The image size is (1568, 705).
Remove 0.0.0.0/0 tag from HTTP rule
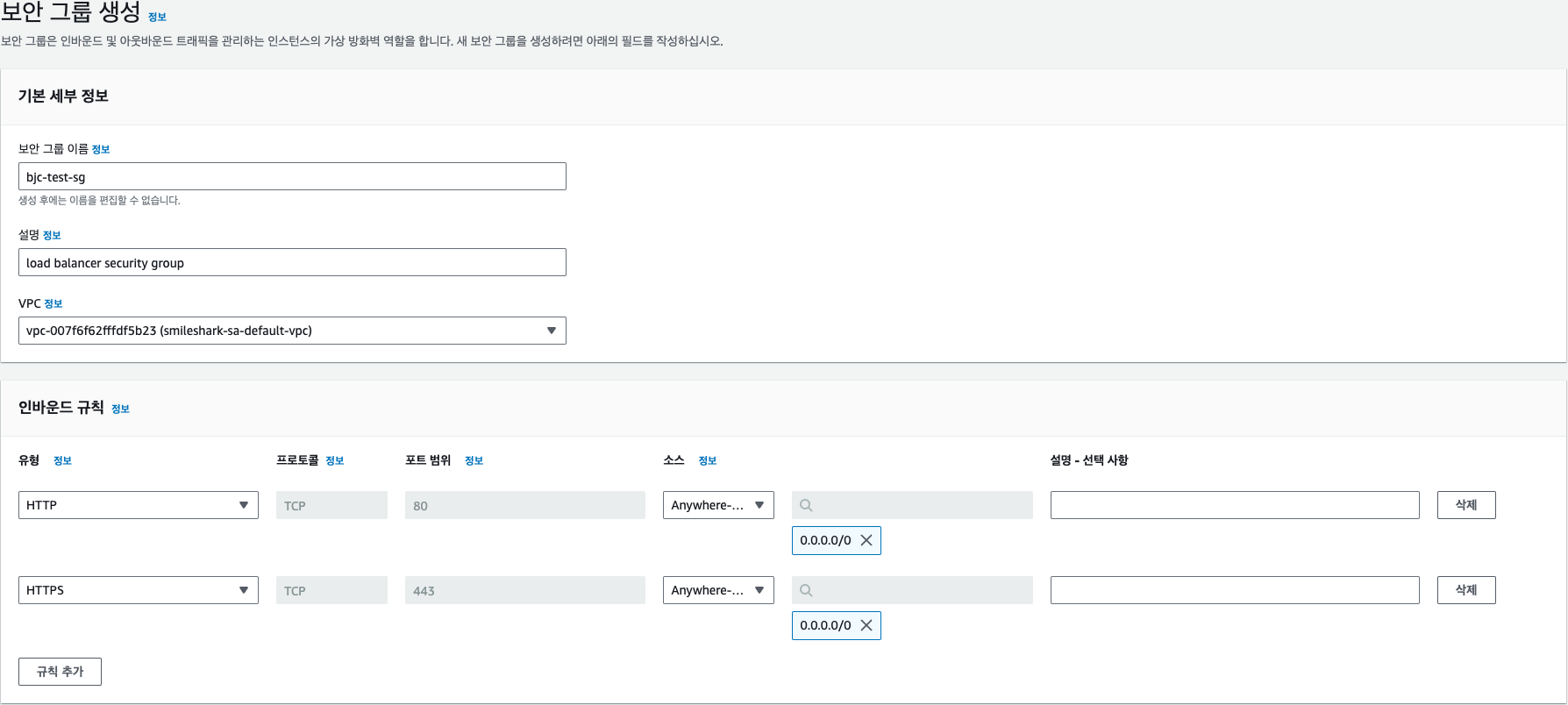tap(866, 540)
